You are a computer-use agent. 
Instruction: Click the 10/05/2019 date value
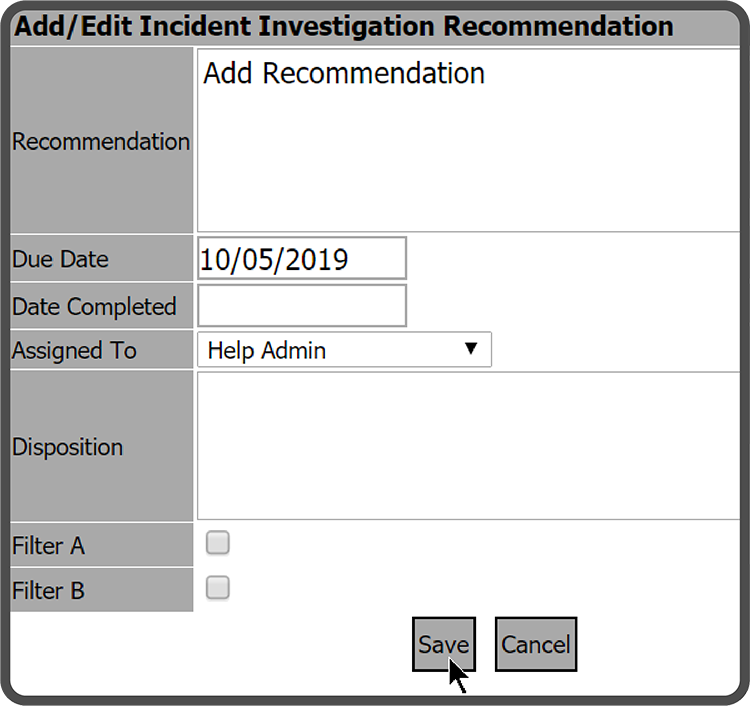pos(274,260)
